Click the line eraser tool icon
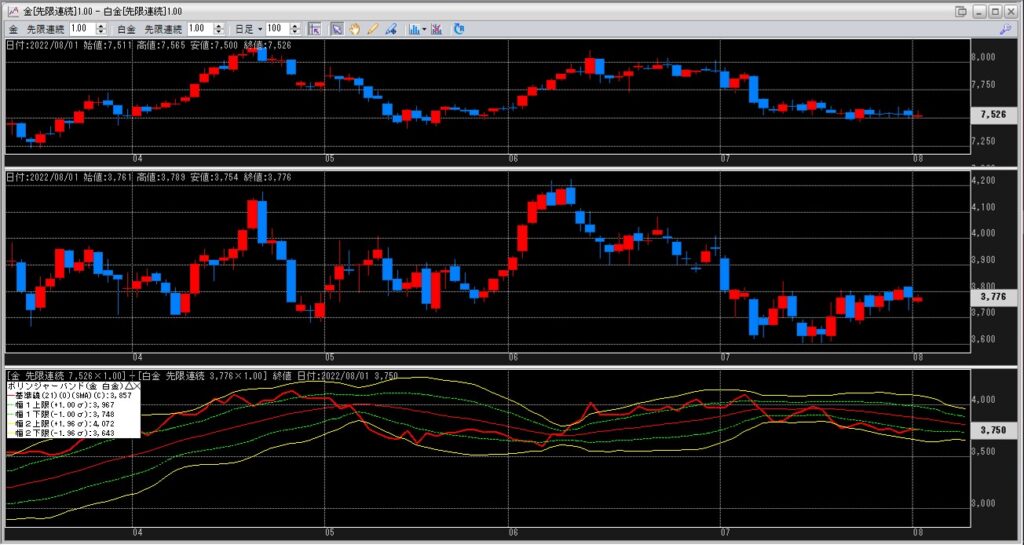Viewport: 1024px width, 545px height. pyautogui.click(x=391, y=29)
